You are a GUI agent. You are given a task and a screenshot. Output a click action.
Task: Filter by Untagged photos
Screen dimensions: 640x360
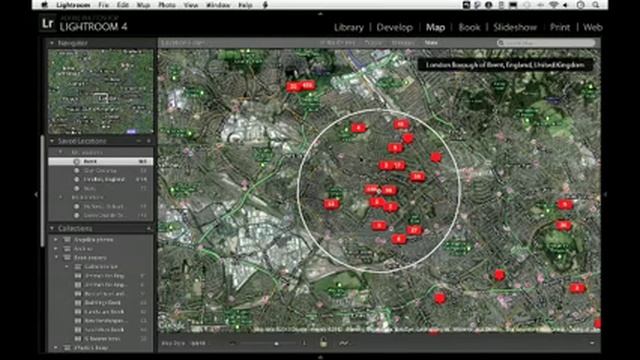pos(403,42)
